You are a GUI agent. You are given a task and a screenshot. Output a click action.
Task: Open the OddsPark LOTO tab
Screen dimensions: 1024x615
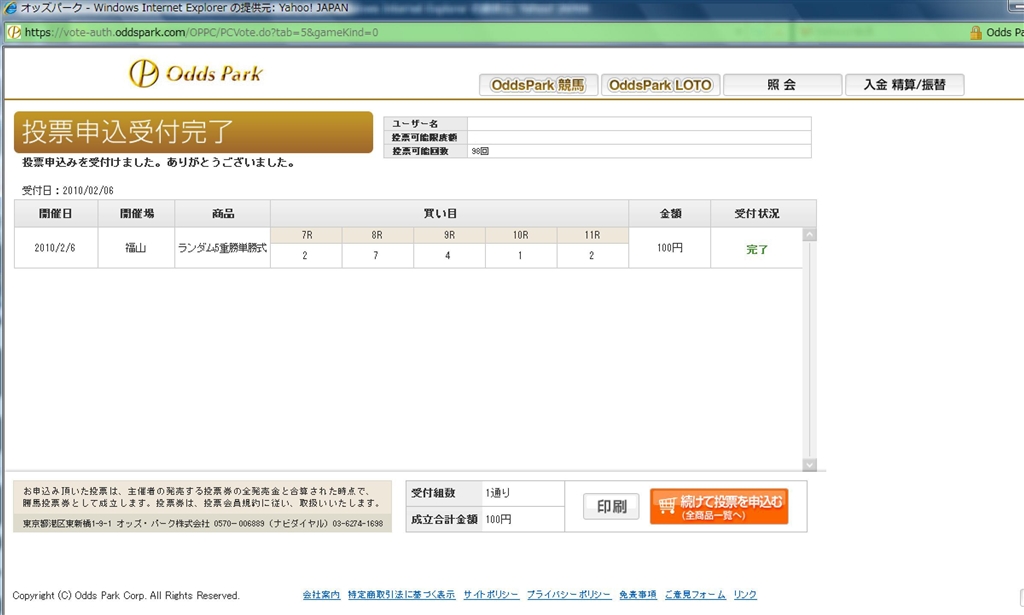coord(660,85)
